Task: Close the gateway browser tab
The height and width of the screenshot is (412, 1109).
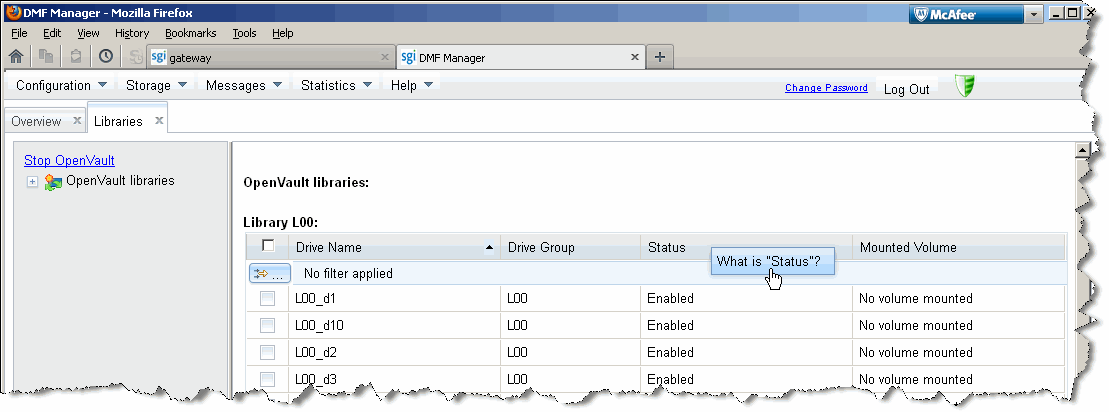Action: [x=385, y=57]
